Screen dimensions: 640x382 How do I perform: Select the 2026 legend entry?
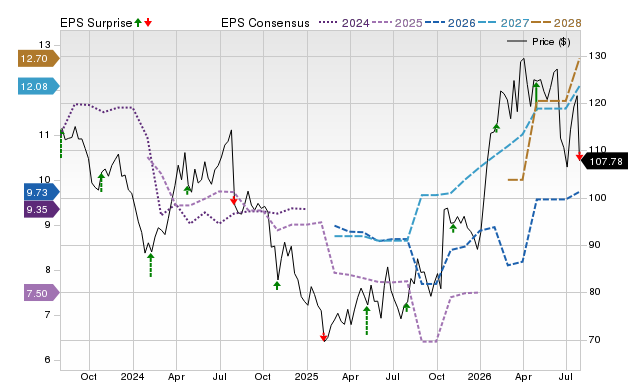click(451, 23)
